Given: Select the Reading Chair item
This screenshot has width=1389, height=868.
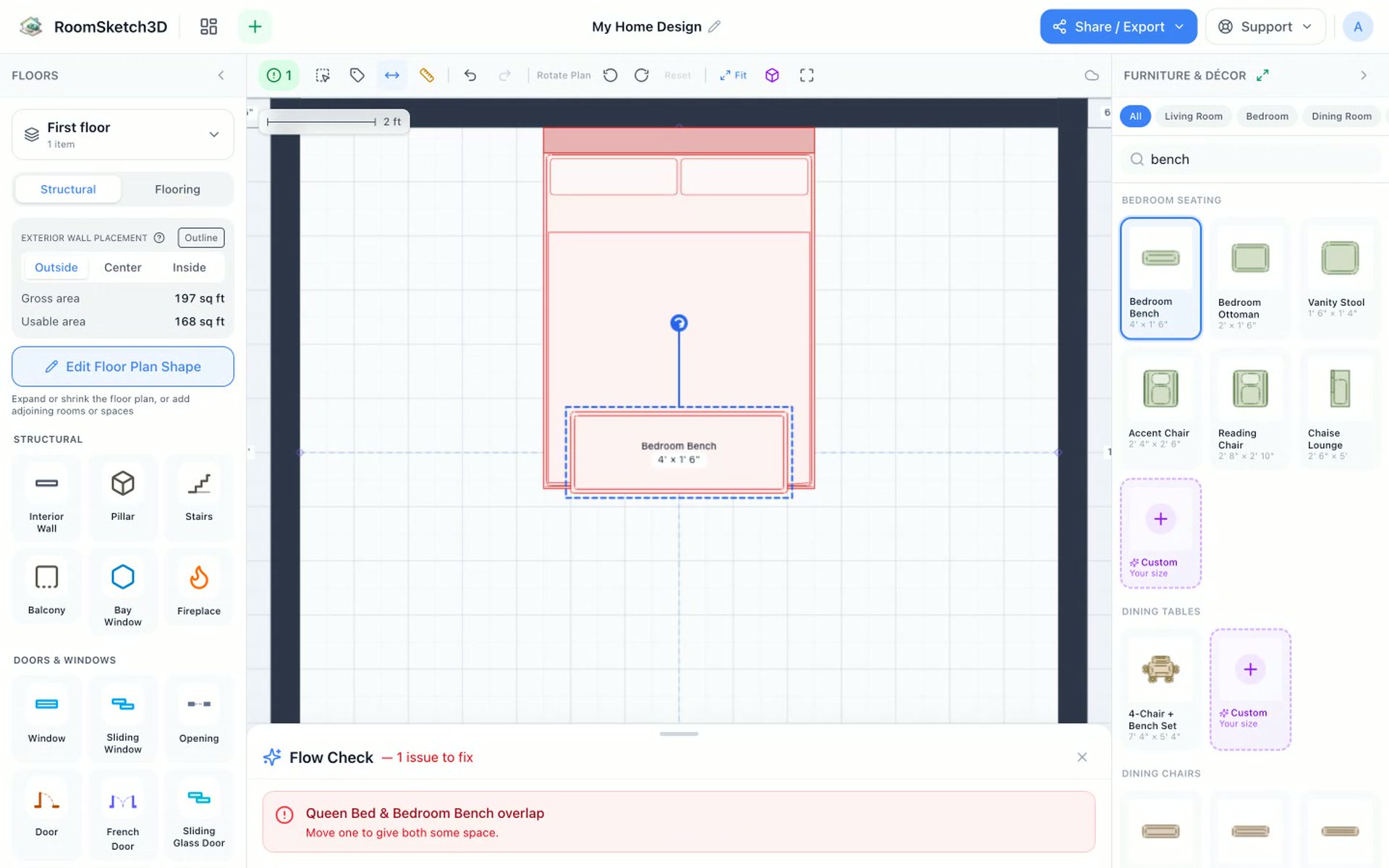Looking at the screenshot, I should pyautogui.click(x=1250, y=409).
